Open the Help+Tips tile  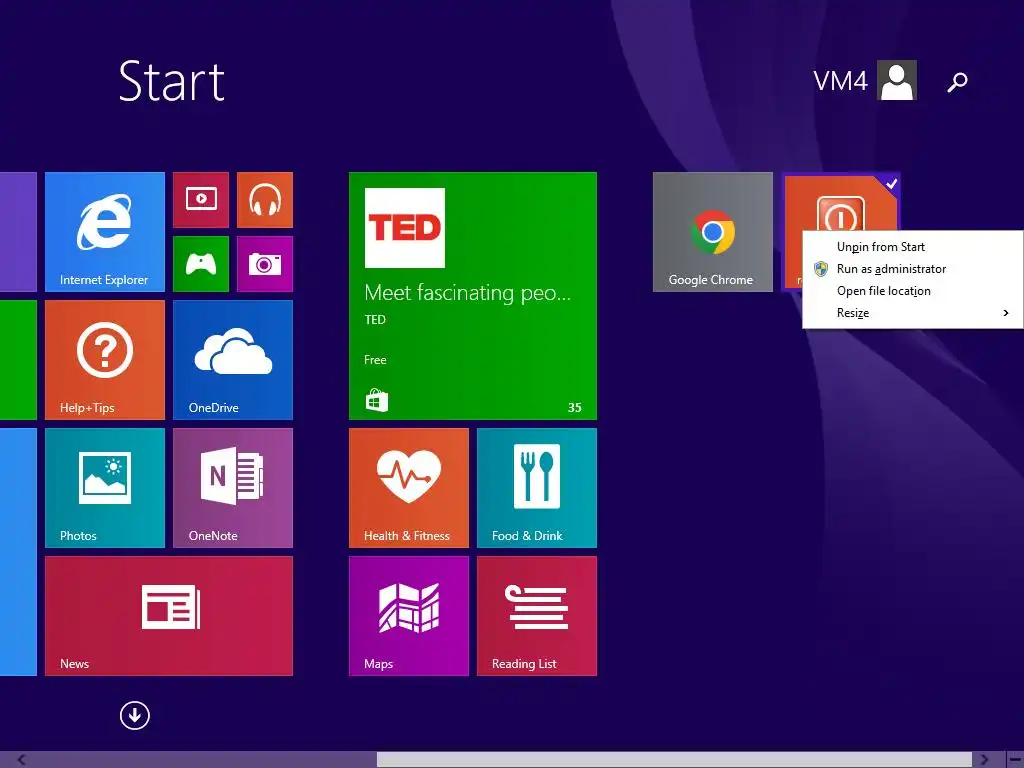pos(104,360)
